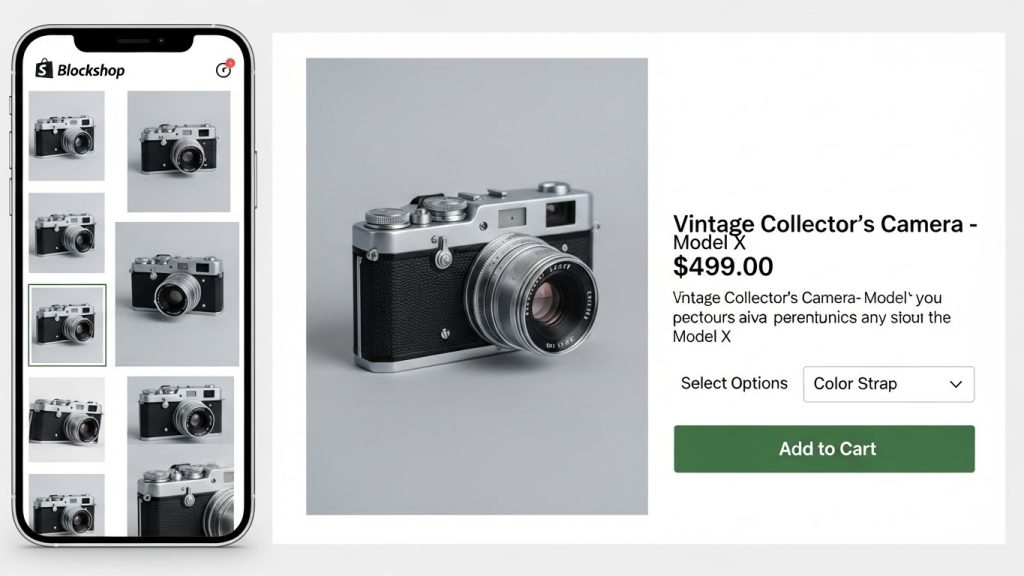Tap the Blockshop store logo text
Viewport: 1024px width, 576px height.
[x=91, y=70]
